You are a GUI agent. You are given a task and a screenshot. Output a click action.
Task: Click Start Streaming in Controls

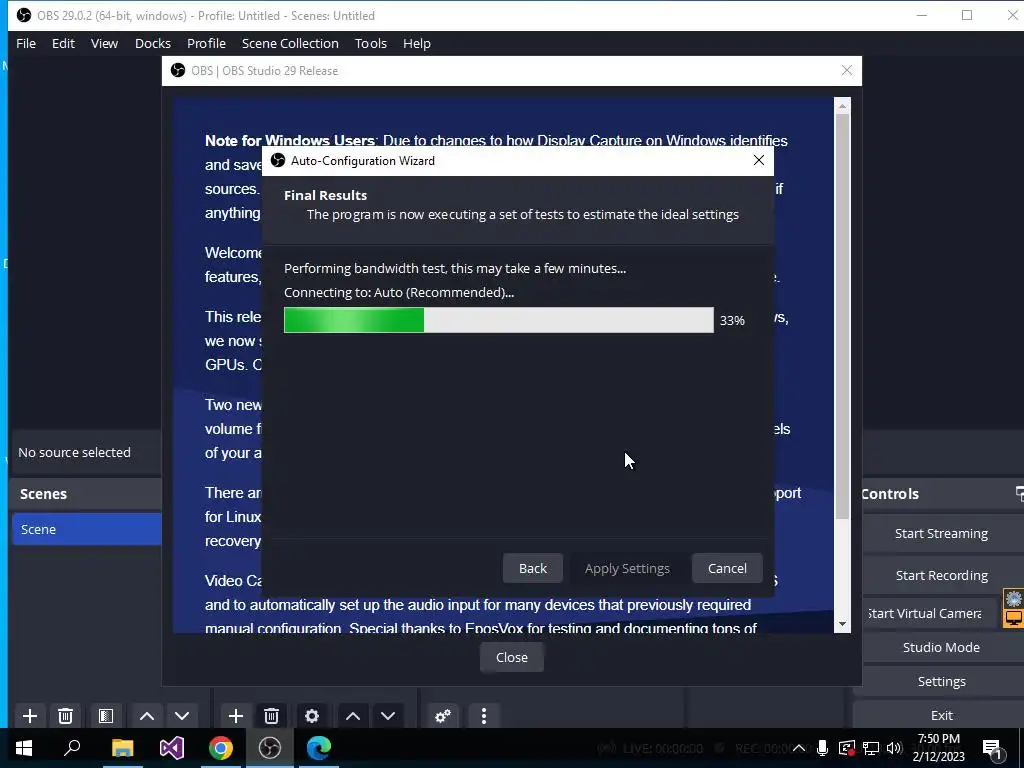coord(941,534)
